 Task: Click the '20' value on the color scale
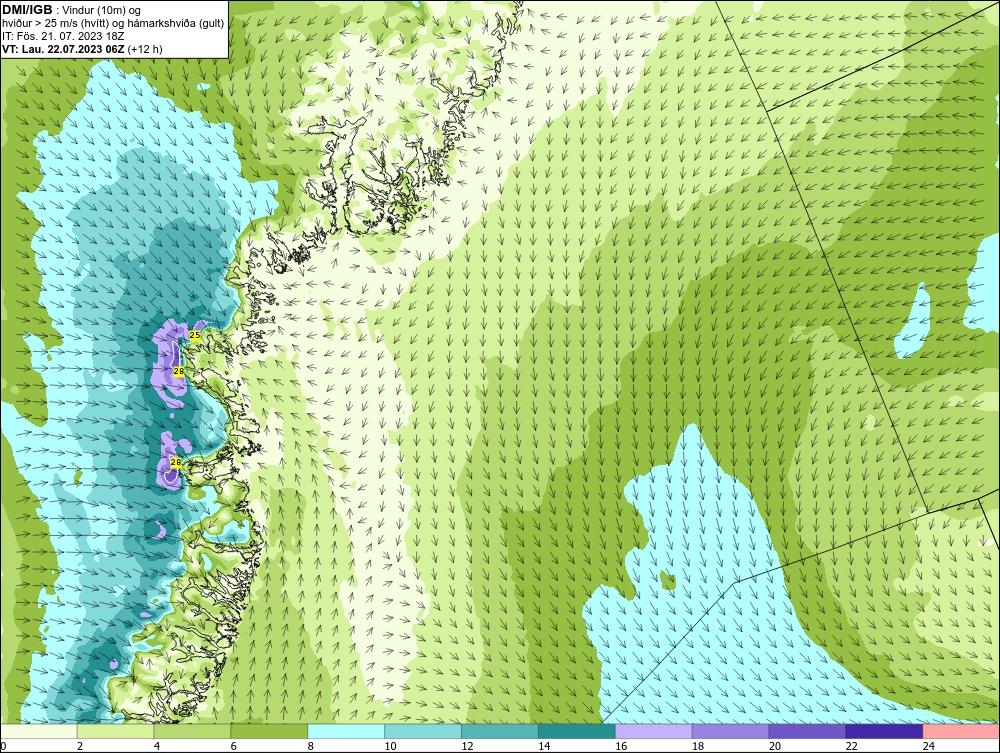point(775,746)
